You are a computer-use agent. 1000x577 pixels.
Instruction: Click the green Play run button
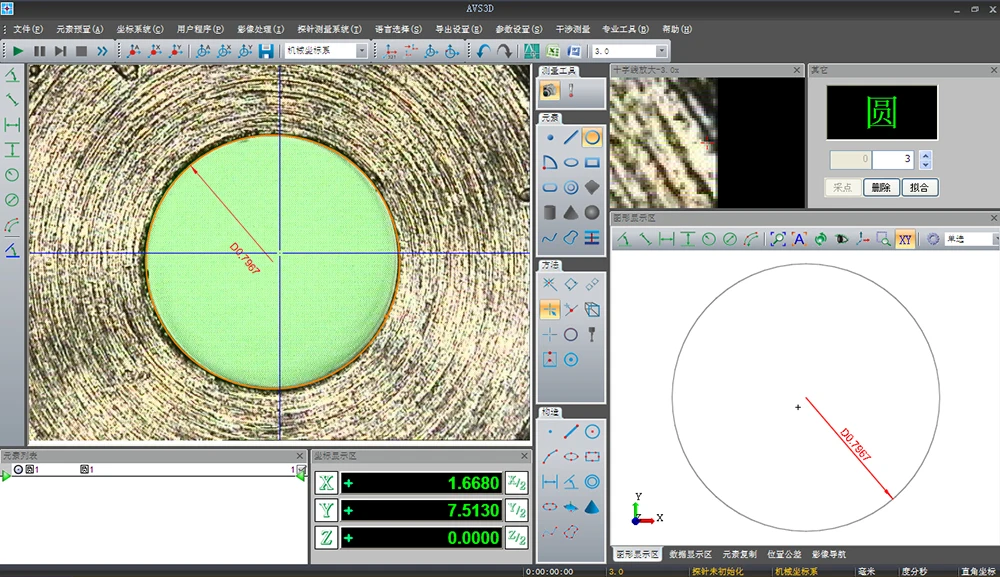[x=18, y=51]
